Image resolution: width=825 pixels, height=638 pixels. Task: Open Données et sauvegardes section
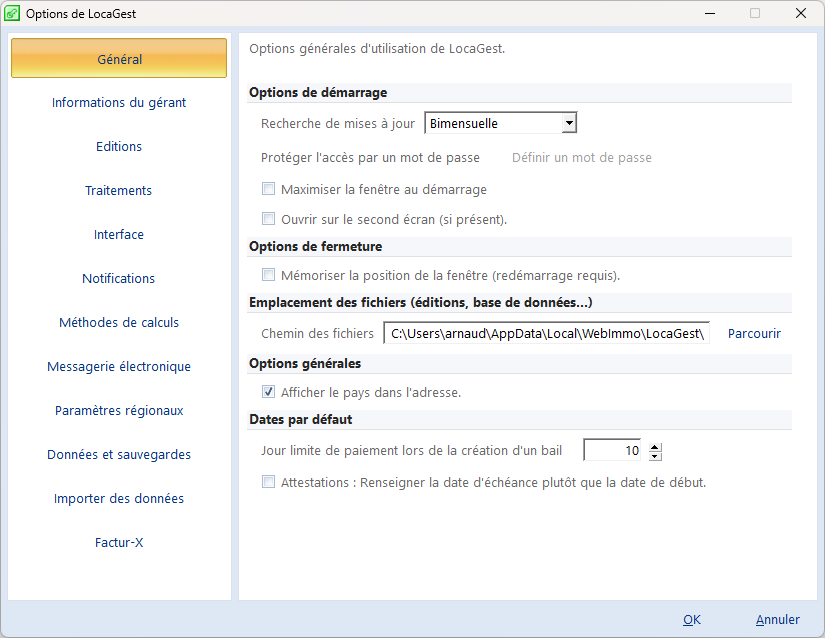pyautogui.click(x=119, y=454)
